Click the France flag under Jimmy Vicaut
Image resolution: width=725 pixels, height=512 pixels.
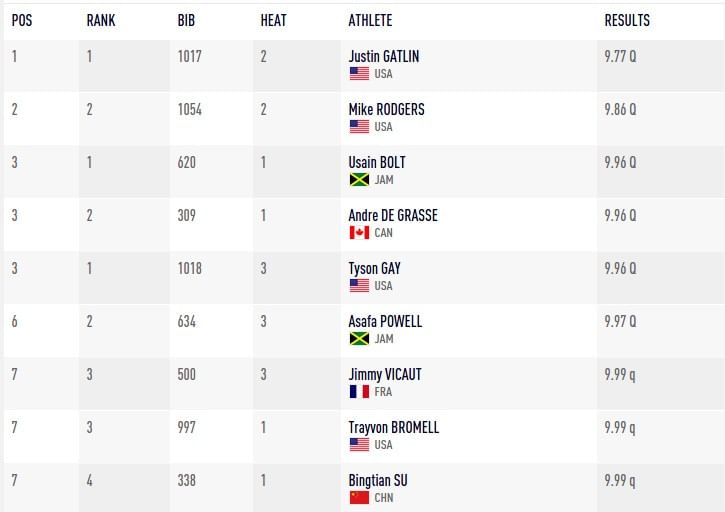[359, 392]
